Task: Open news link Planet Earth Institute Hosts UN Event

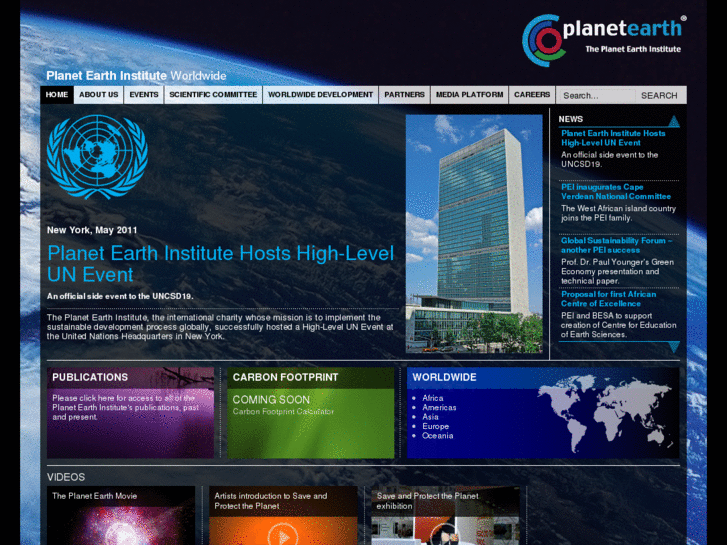Action: (613, 138)
